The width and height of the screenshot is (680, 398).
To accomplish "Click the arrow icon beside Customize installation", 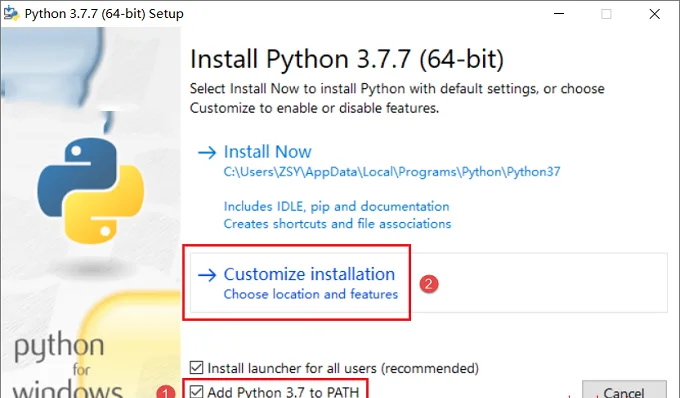I will (x=207, y=275).
